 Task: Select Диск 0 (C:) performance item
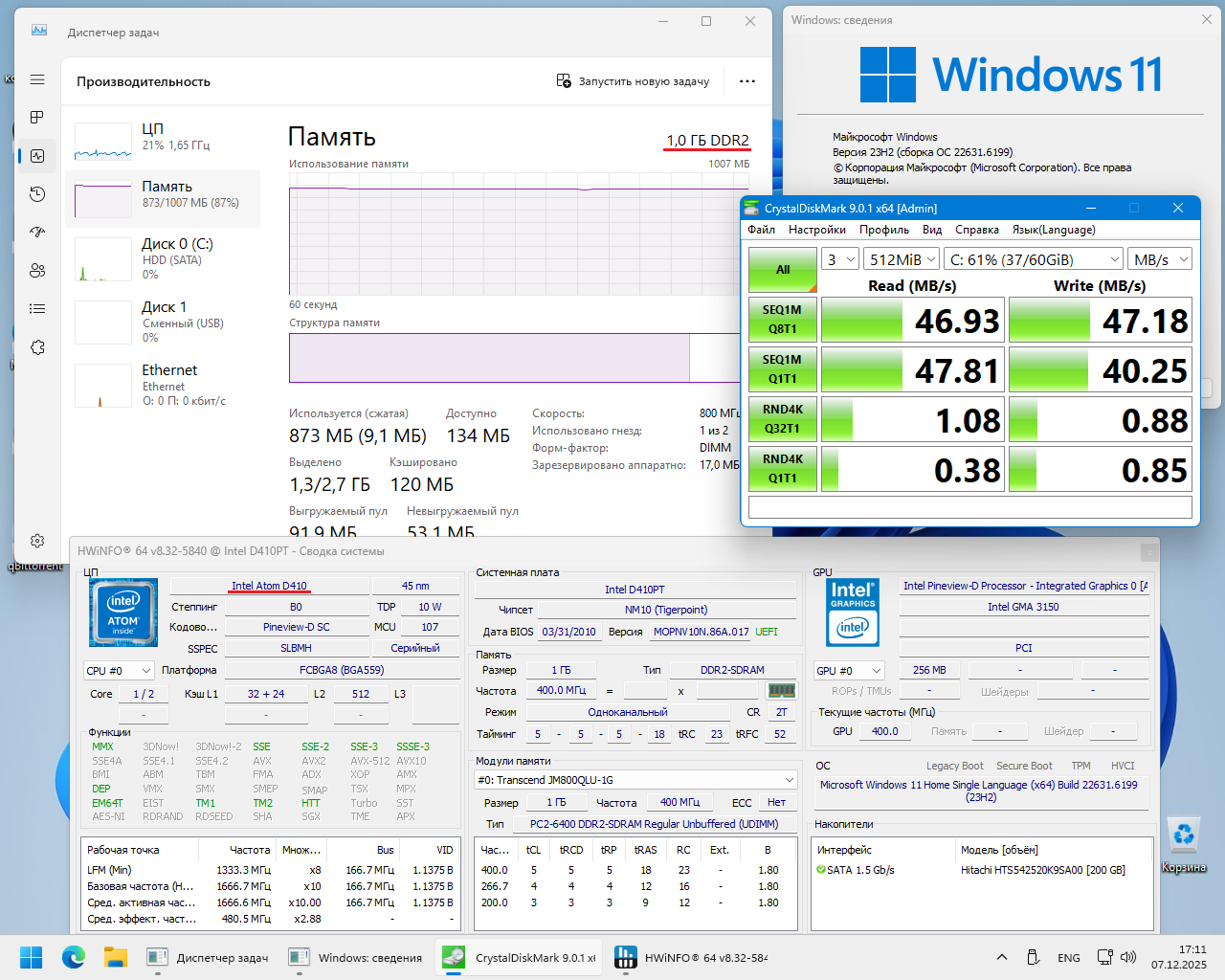pyautogui.click(x=163, y=259)
